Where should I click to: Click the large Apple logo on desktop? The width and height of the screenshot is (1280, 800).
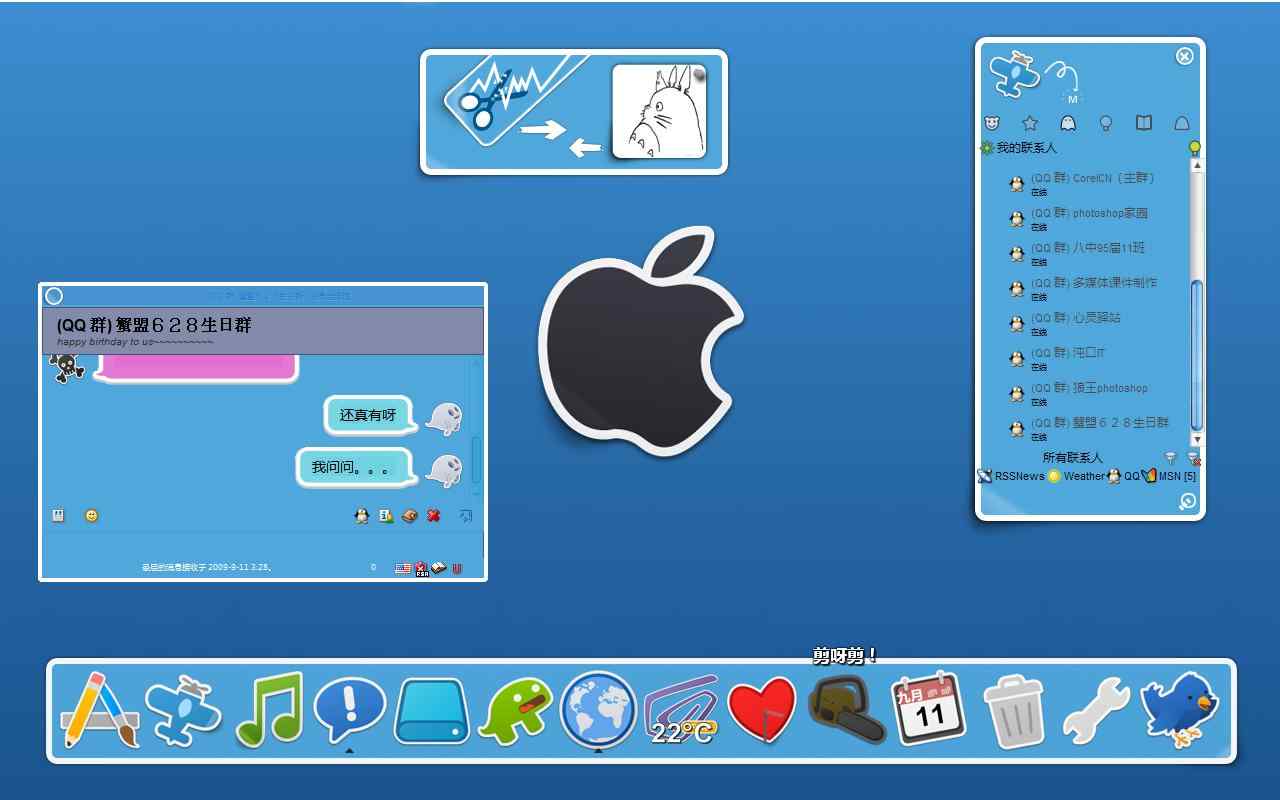click(640, 342)
